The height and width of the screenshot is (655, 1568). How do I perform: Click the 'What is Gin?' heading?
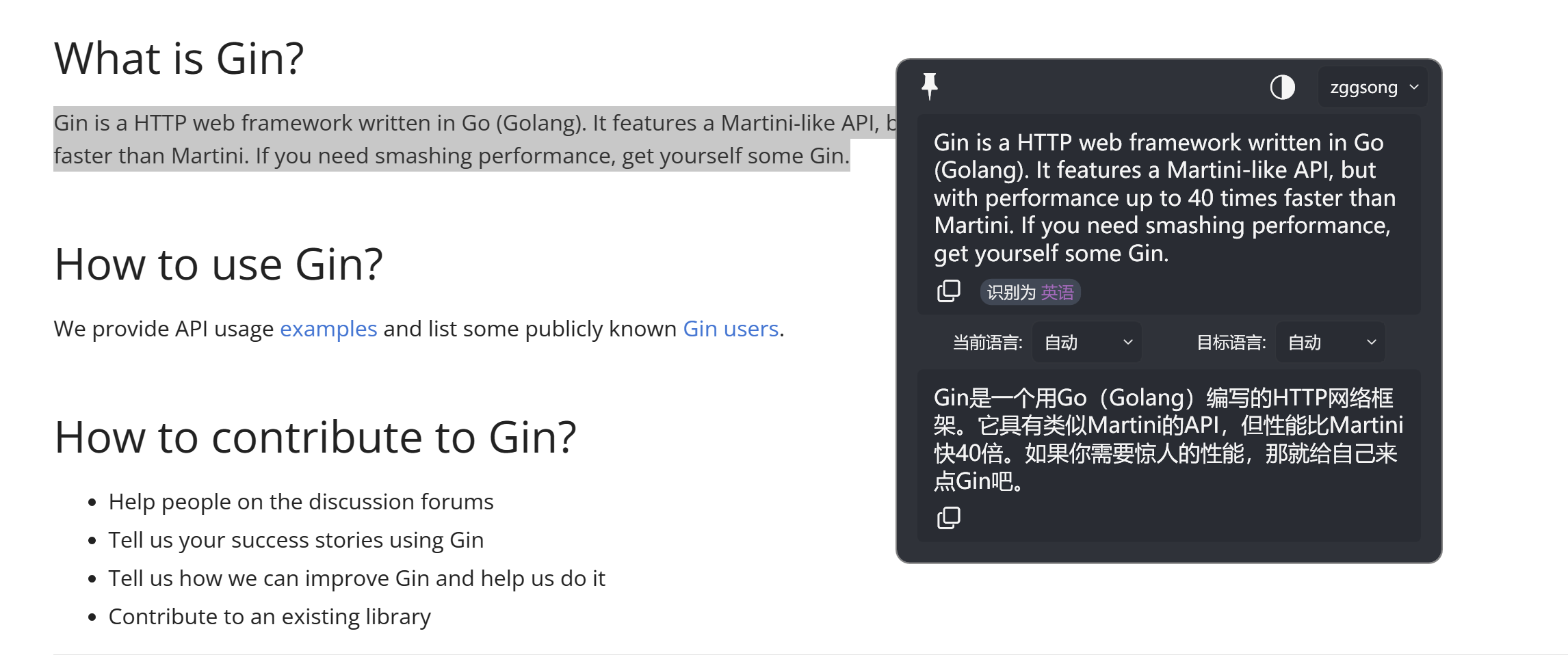coord(179,58)
